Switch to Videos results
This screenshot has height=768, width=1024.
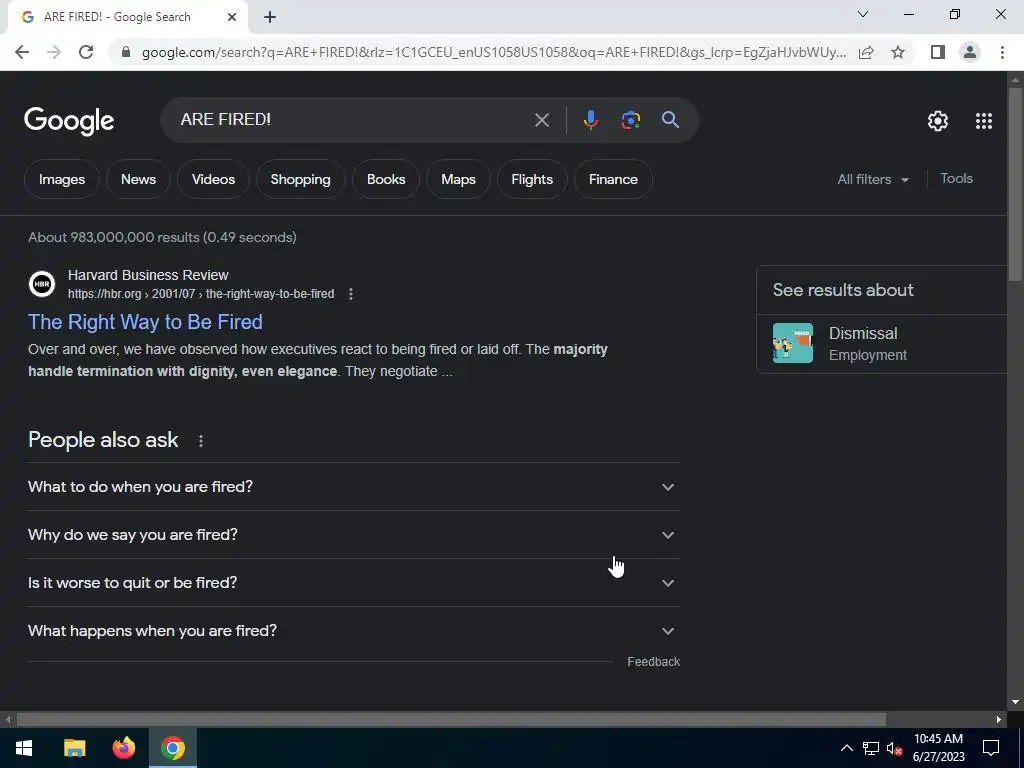click(214, 179)
